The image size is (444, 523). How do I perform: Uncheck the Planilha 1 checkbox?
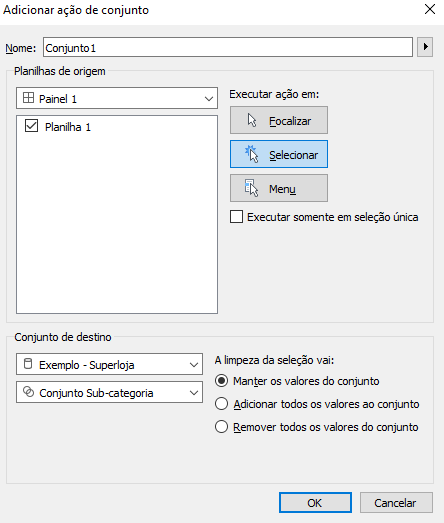pos(31,126)
